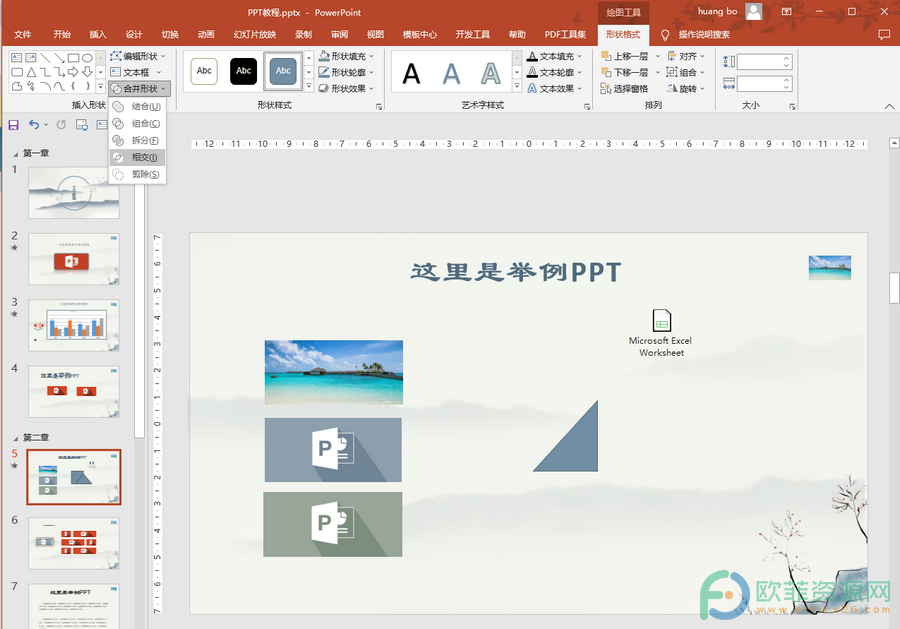The width and height of the screenshot is (900, 629).
Task: Click the Redo icon in quick access toolbar
Action: [x=61, y=125]
